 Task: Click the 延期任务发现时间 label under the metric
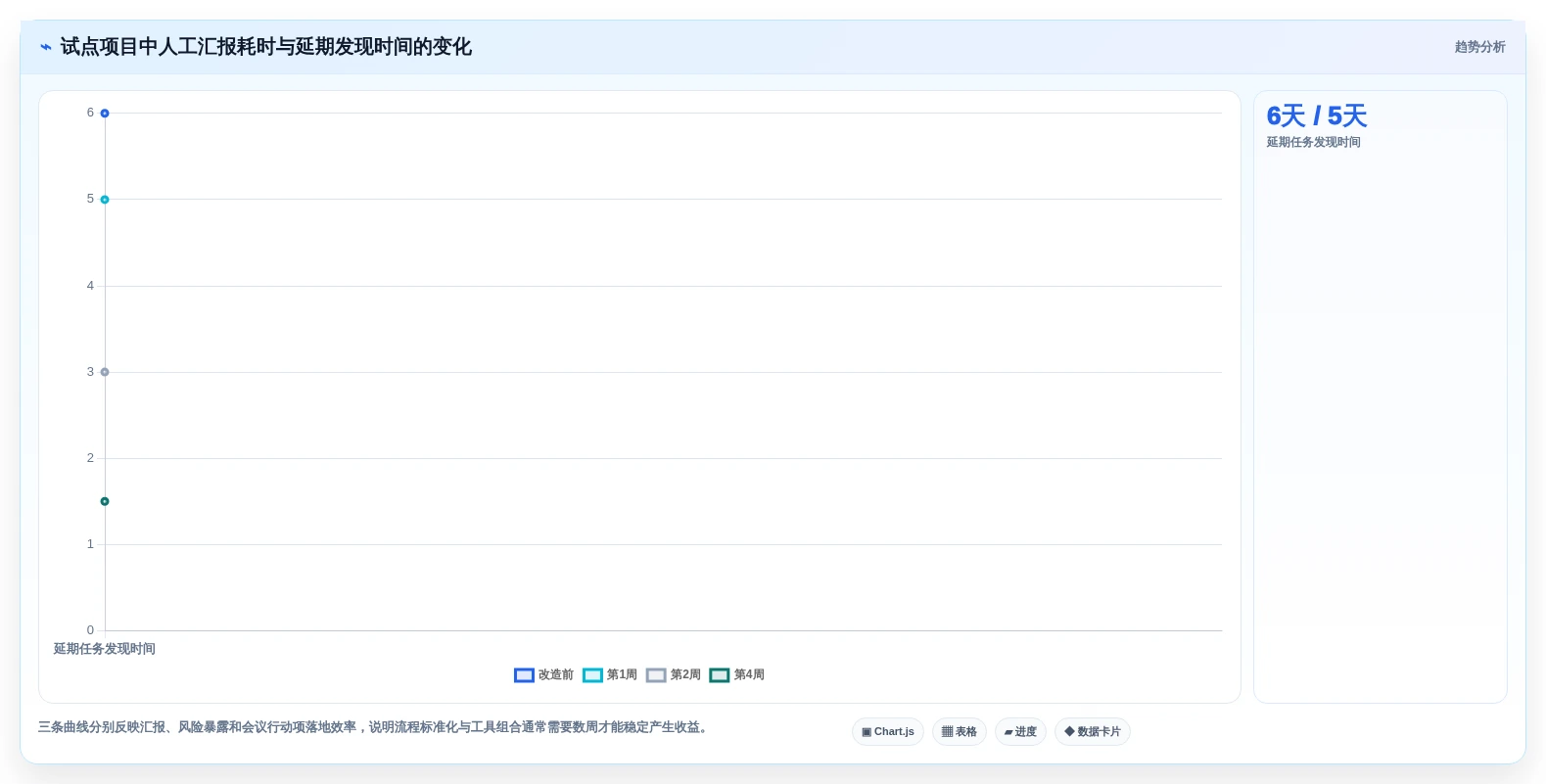pos(1313,143)
